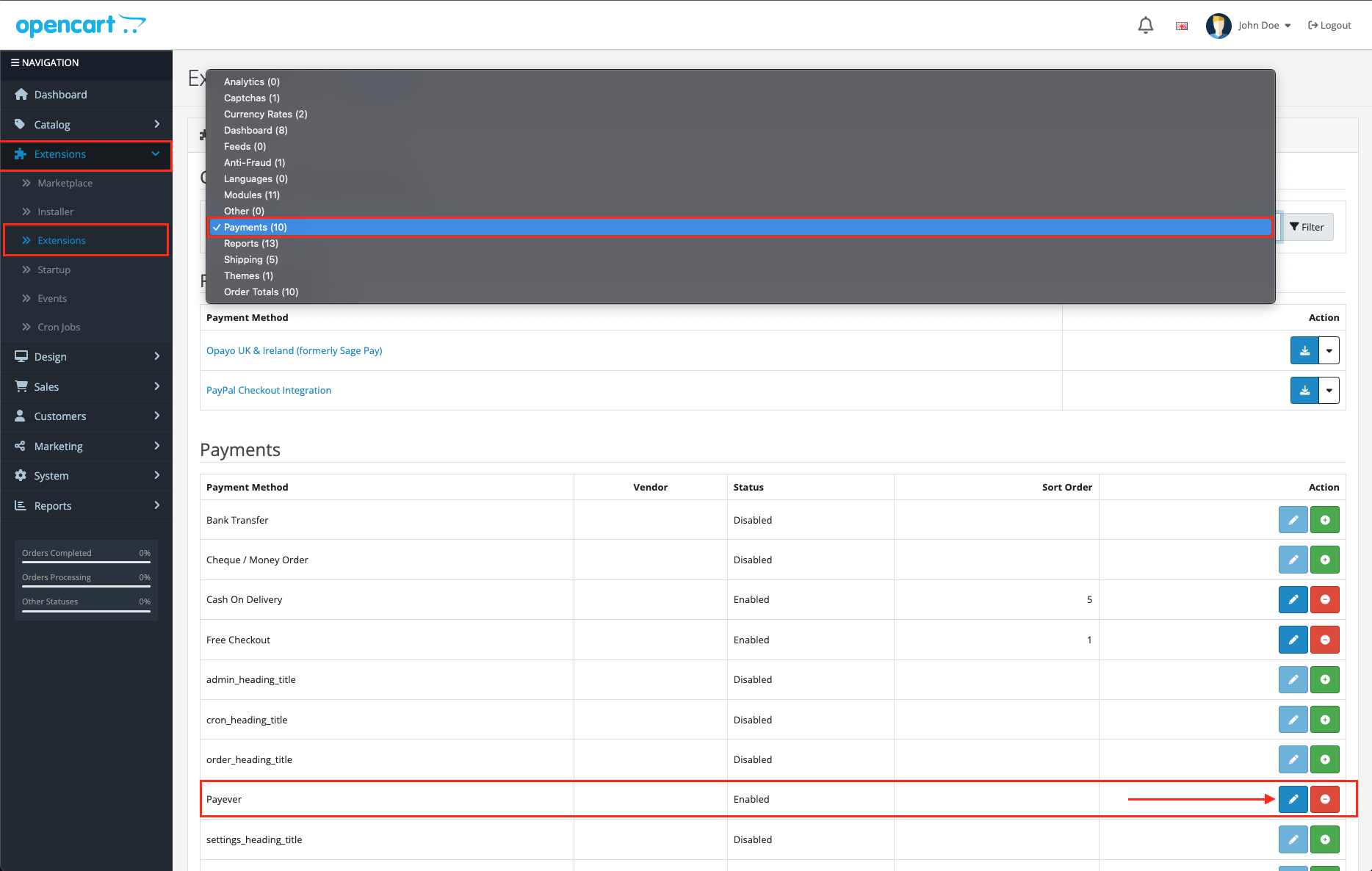Select Languages (0) option
The width and height of the screenshot is (1372, 871).
pos(740,178)
